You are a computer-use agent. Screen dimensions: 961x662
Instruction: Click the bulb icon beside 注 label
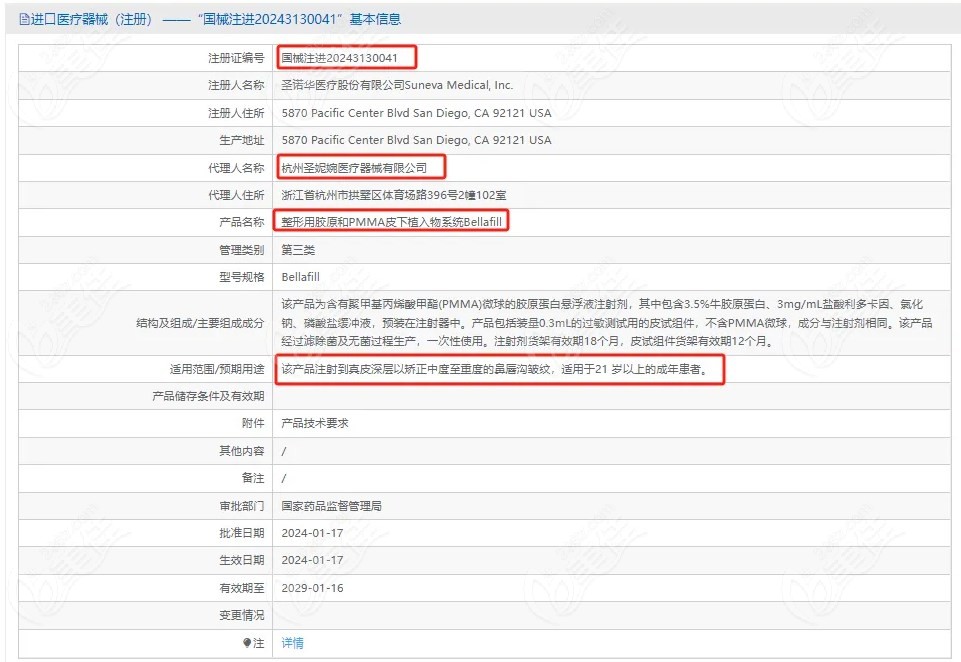(247, 643)
